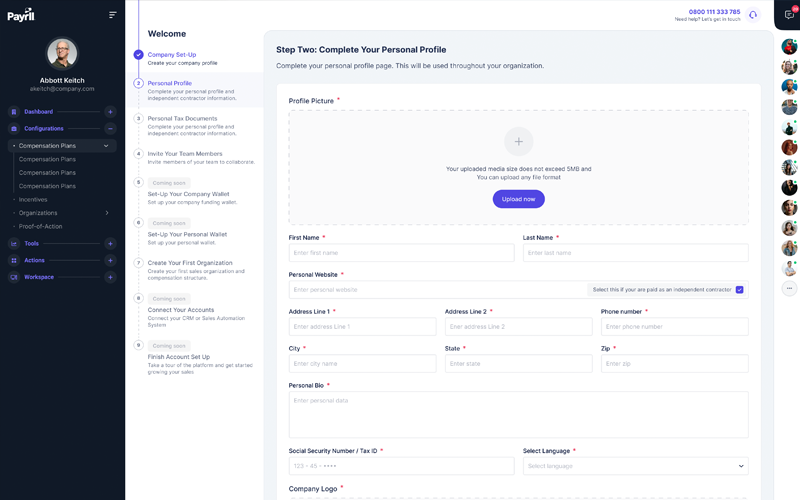The width and height of the screenshot is (800, 500).
Task: Collapse sidebar with the hamburger menu icon
Action: coord(113,15)
